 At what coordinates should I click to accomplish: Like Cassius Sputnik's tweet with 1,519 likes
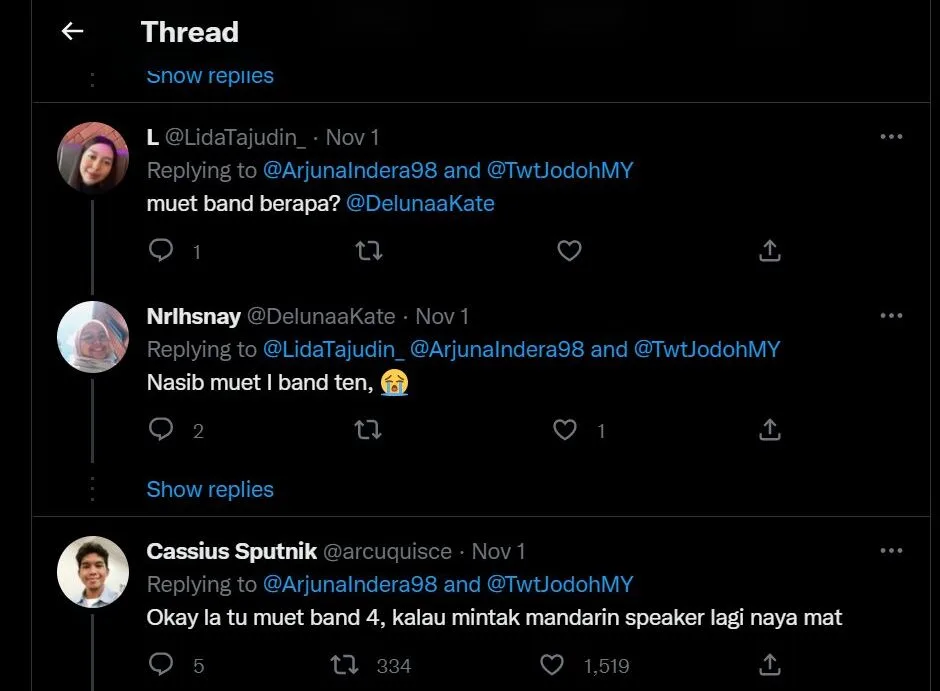552,664
